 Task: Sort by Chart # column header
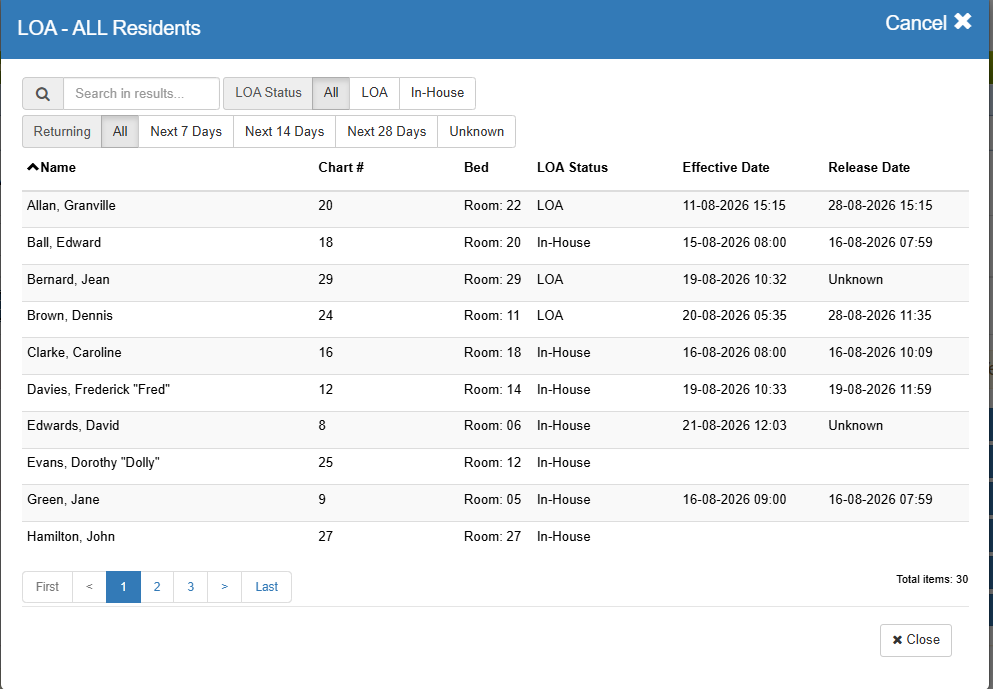341,168
